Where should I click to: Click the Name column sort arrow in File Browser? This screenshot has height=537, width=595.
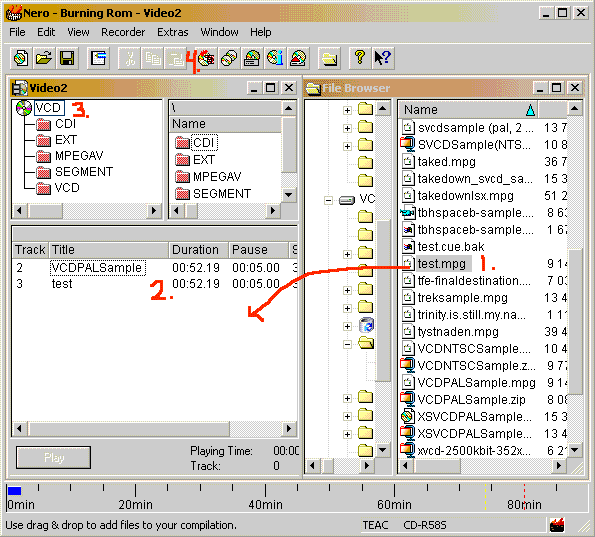coord(530,110)
